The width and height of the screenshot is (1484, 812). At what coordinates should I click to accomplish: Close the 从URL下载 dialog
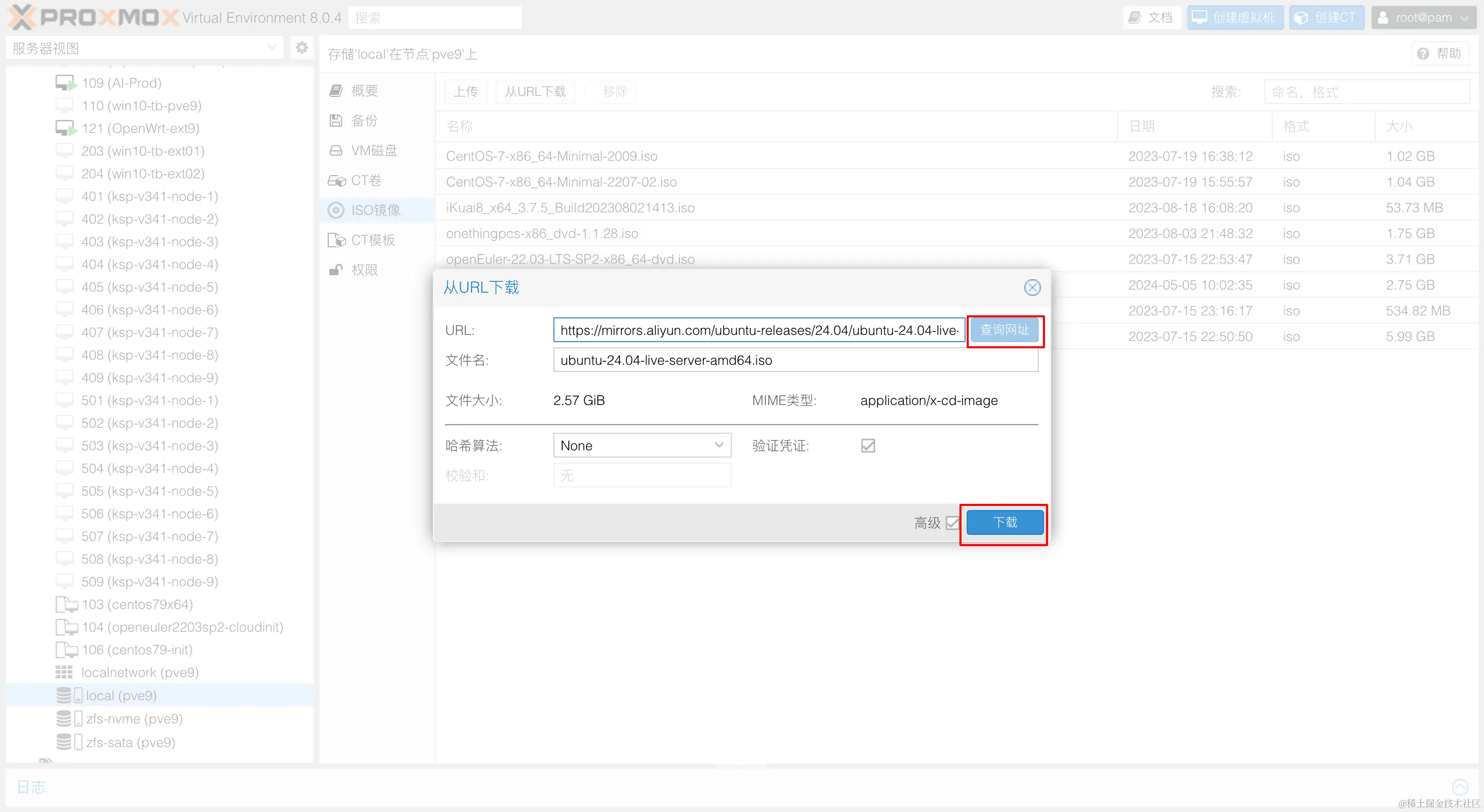[1032, 287]
